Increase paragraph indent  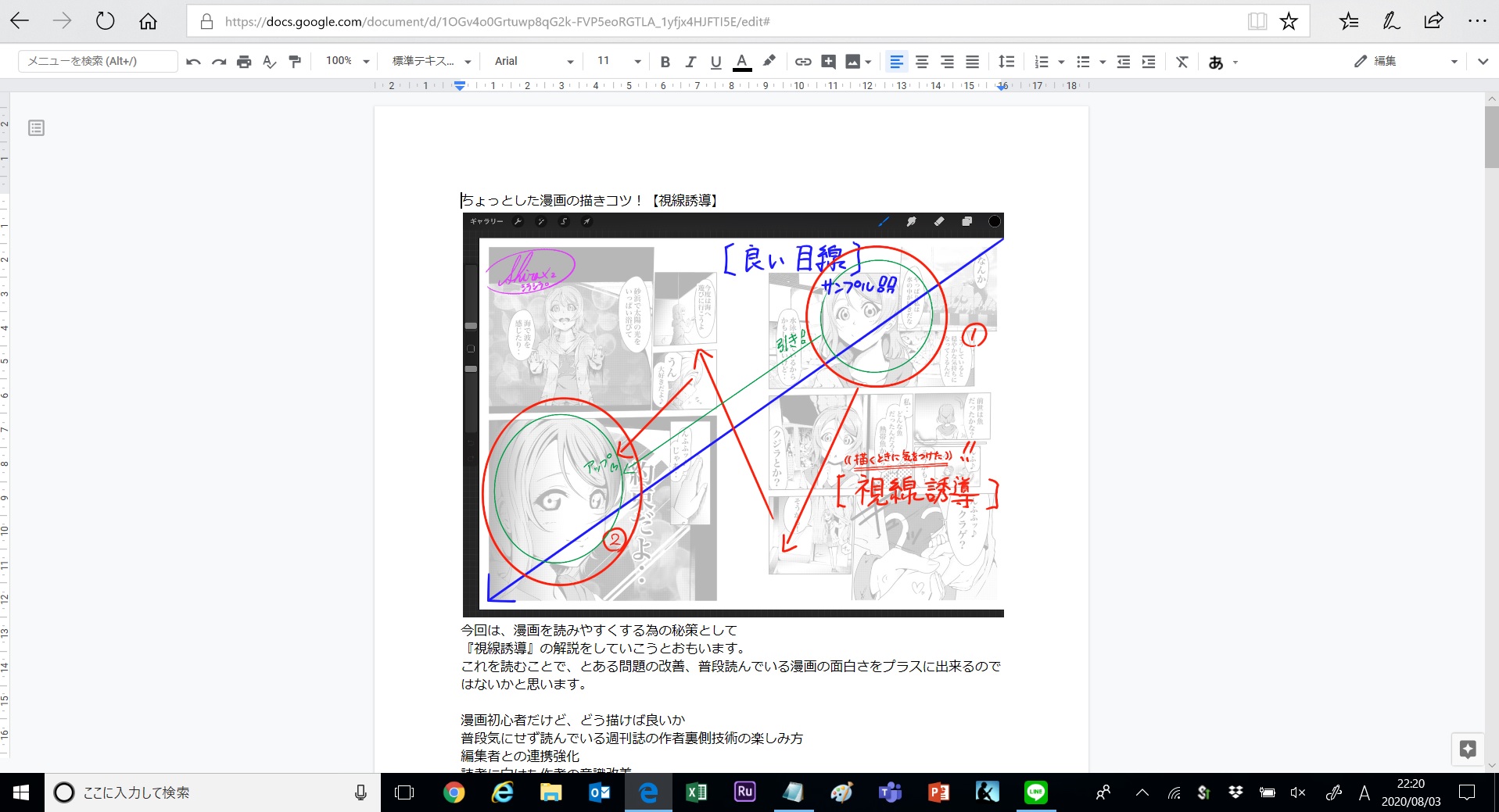[1149, 62]
